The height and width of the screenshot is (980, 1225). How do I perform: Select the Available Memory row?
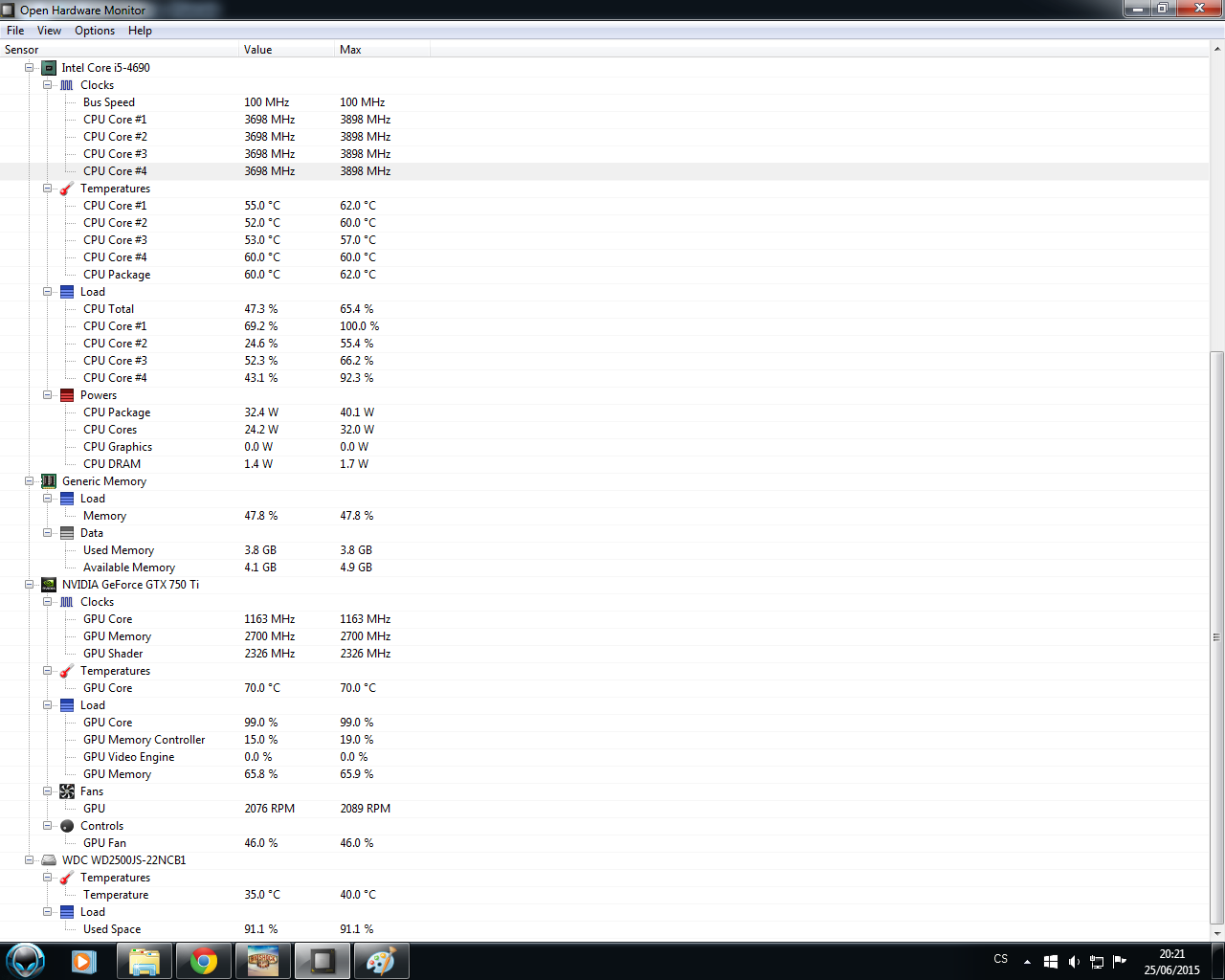click(605, 568)
